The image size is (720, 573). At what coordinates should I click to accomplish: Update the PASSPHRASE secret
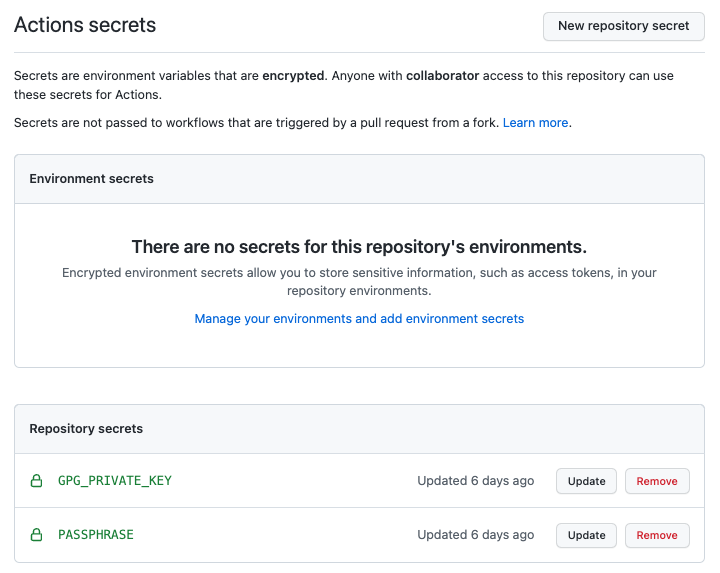(x=586, y=535)
